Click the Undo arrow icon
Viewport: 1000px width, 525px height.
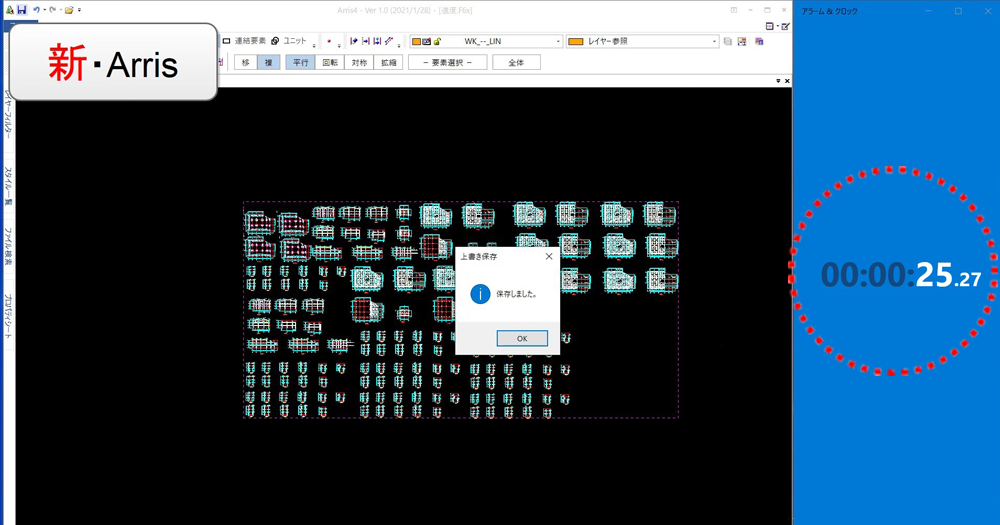point(36,9)
